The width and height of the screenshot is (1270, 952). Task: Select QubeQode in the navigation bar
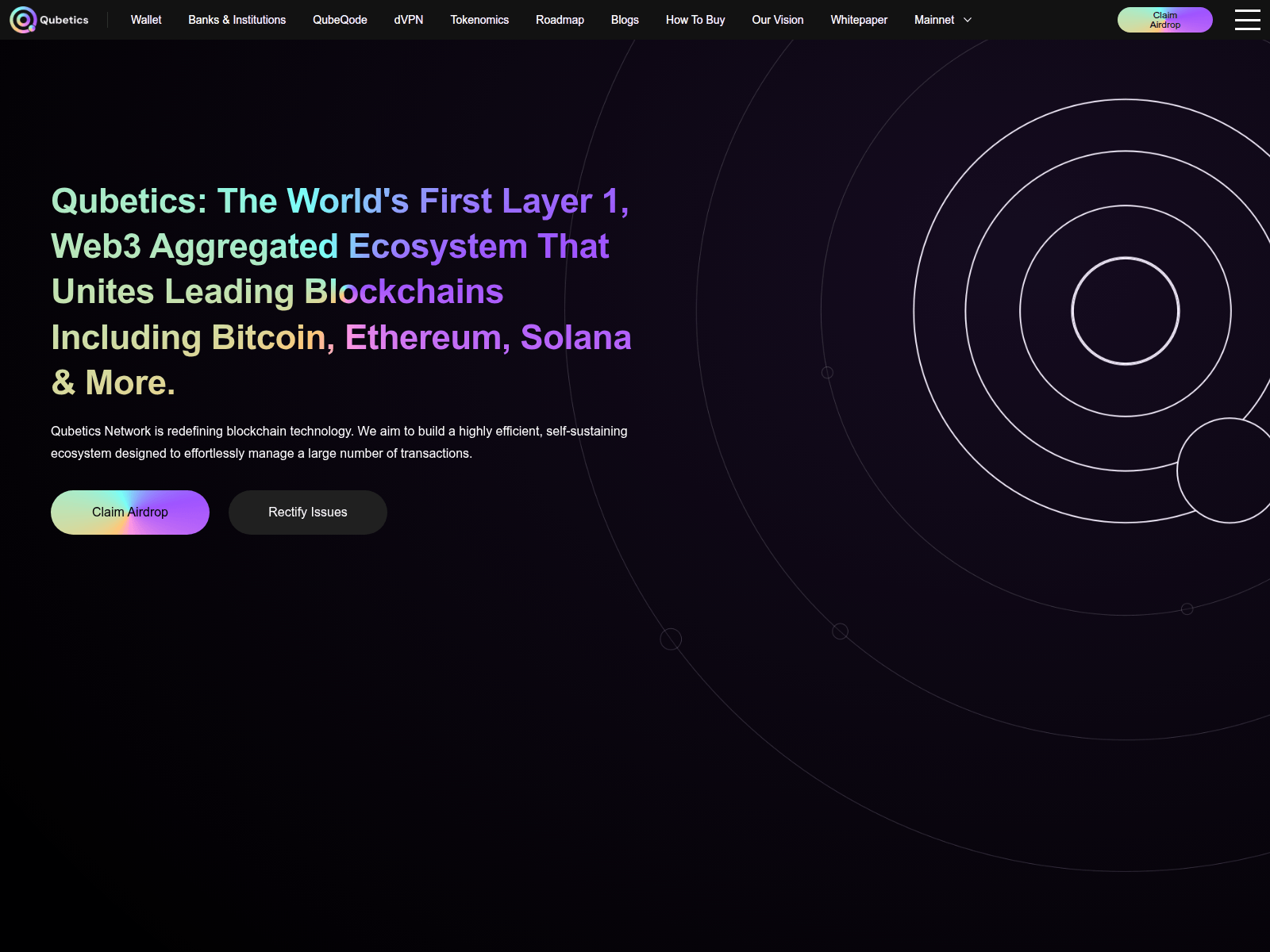(340, 20)
